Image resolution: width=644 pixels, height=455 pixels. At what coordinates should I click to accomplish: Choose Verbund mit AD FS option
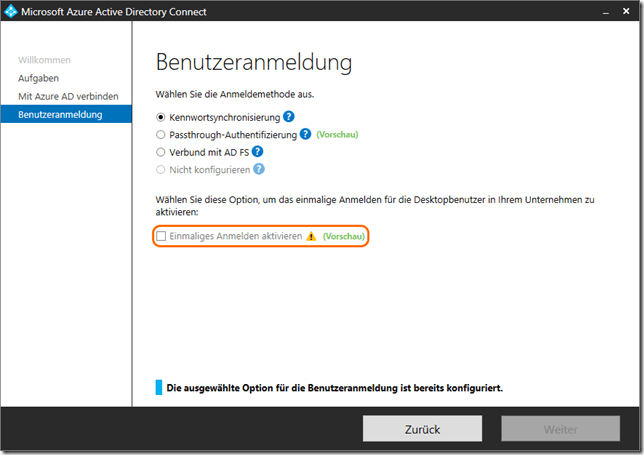(x=161, y=152)
